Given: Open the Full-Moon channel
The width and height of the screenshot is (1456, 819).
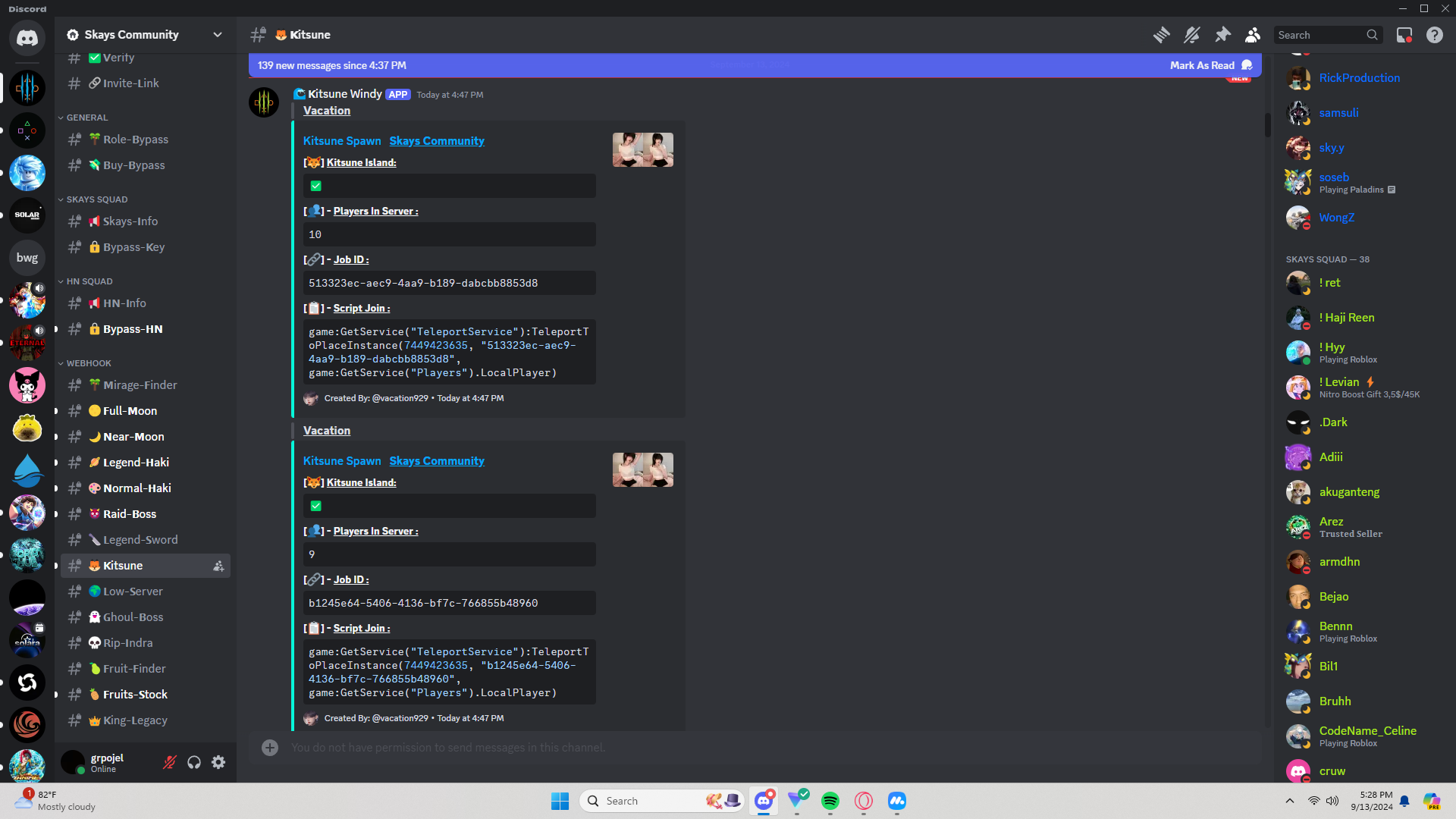Looking at the screenshot, I should 146,411.
